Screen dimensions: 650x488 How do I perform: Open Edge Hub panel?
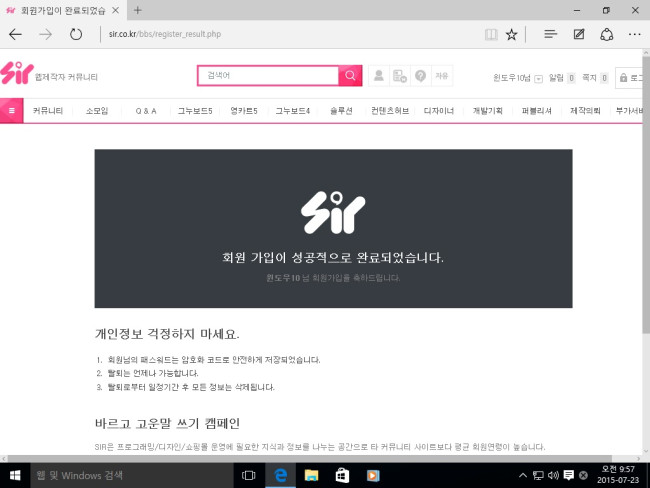pyautogui.click(x=550, y=34)
